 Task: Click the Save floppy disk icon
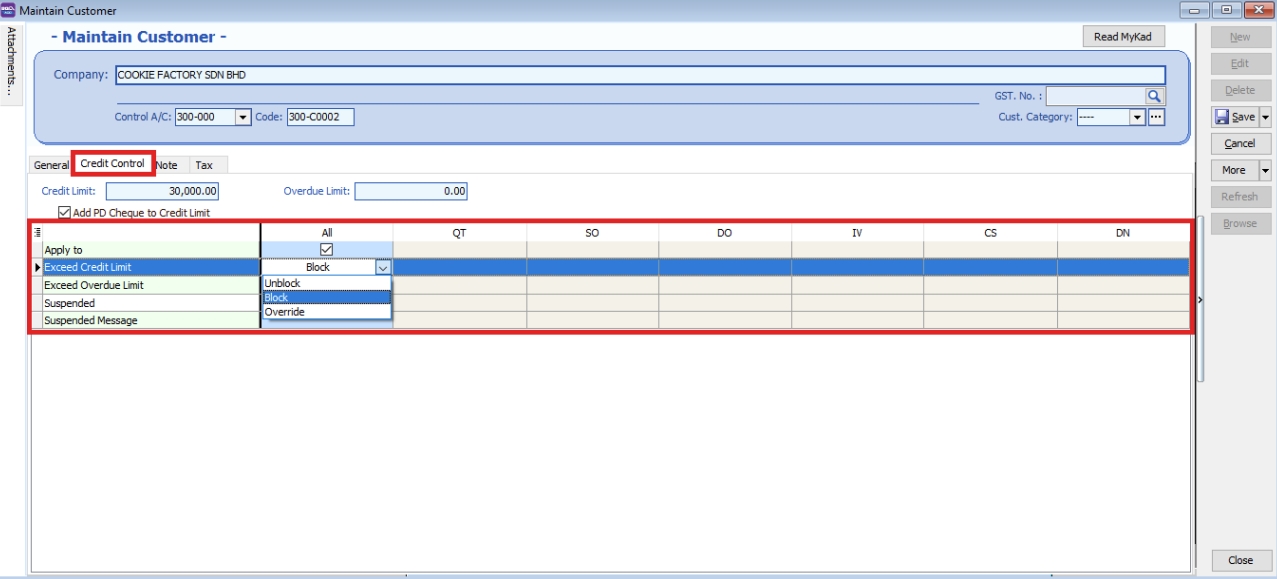tap(1221, 116)
